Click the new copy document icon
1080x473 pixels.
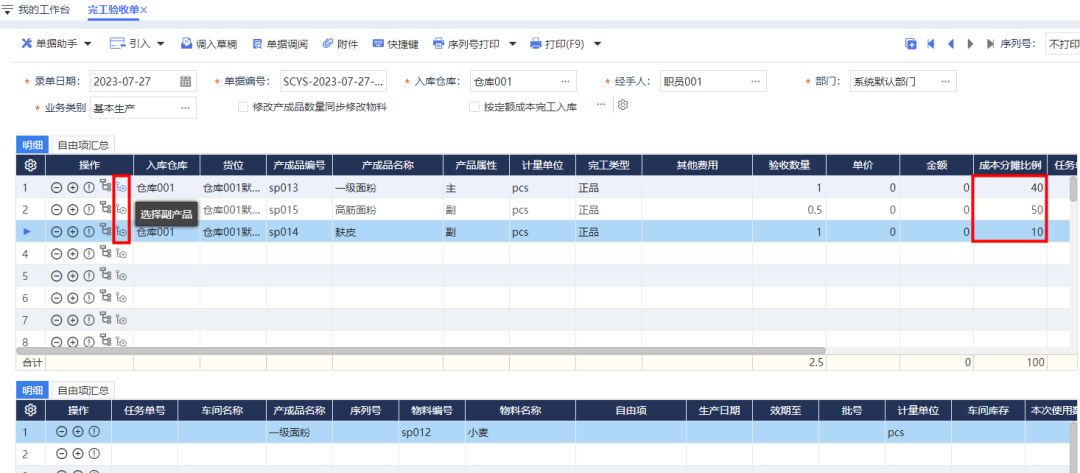point(911,43)
